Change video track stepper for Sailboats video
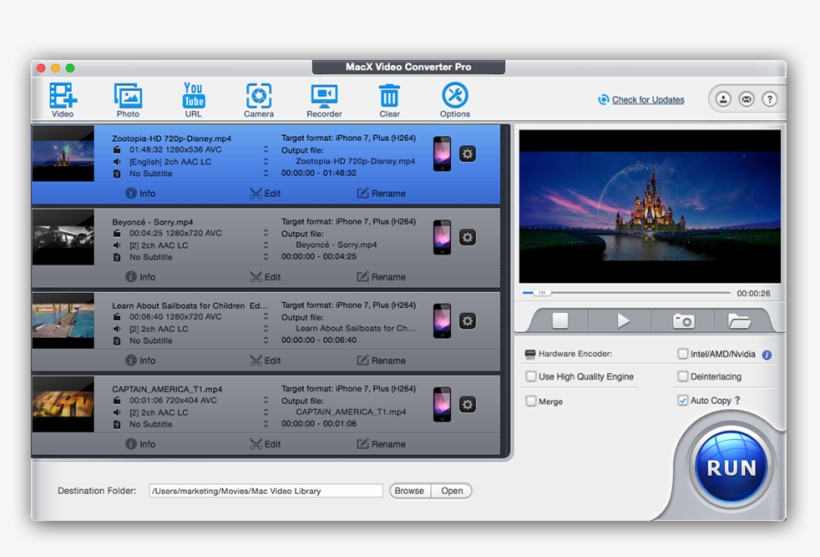The width and height of the screenshot is (820, 557). click(266, 317)
